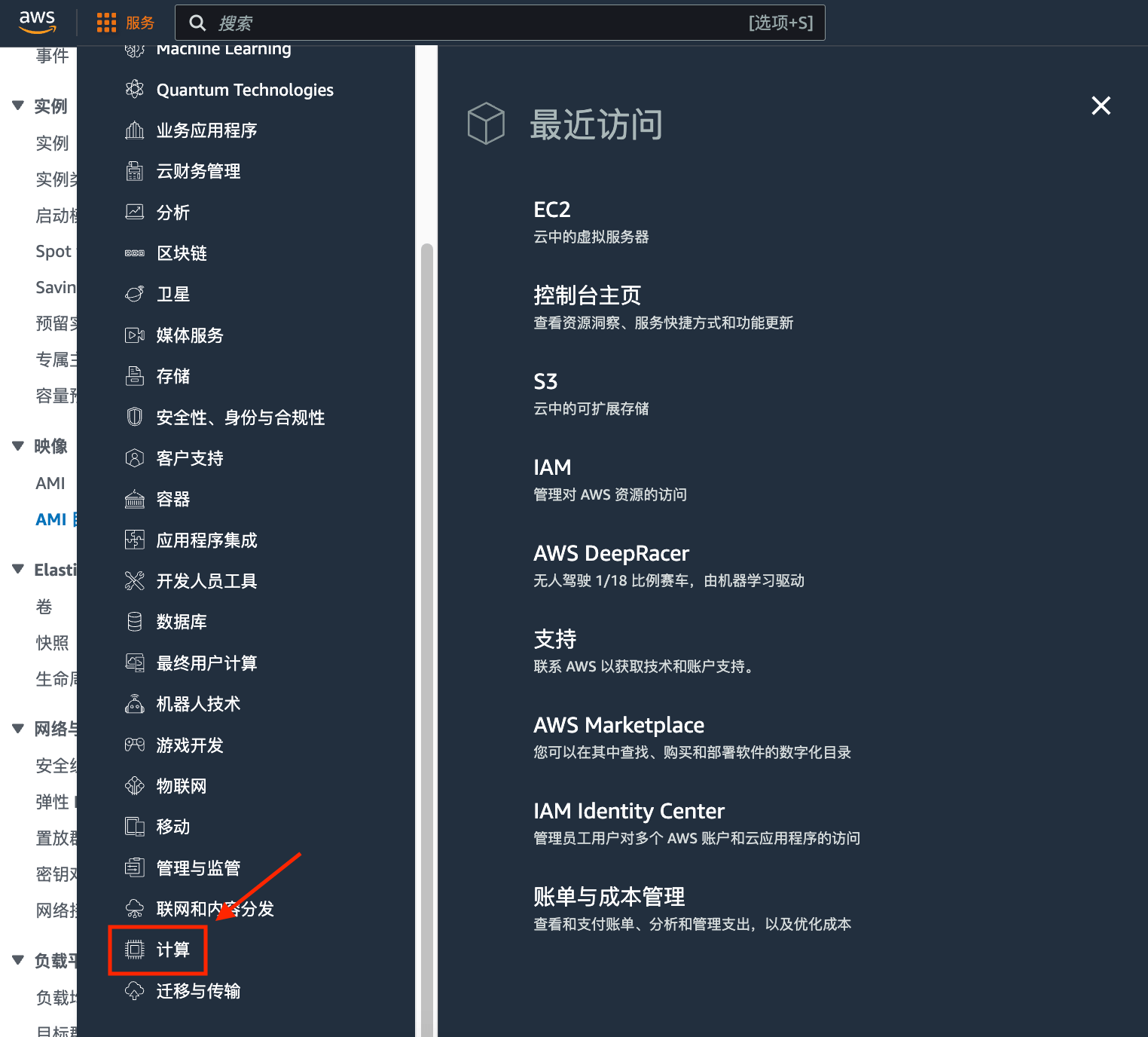Click the 计算 chip icon
The height and width of the screenshot is (1037, 1148).
[x=135, y=950]
